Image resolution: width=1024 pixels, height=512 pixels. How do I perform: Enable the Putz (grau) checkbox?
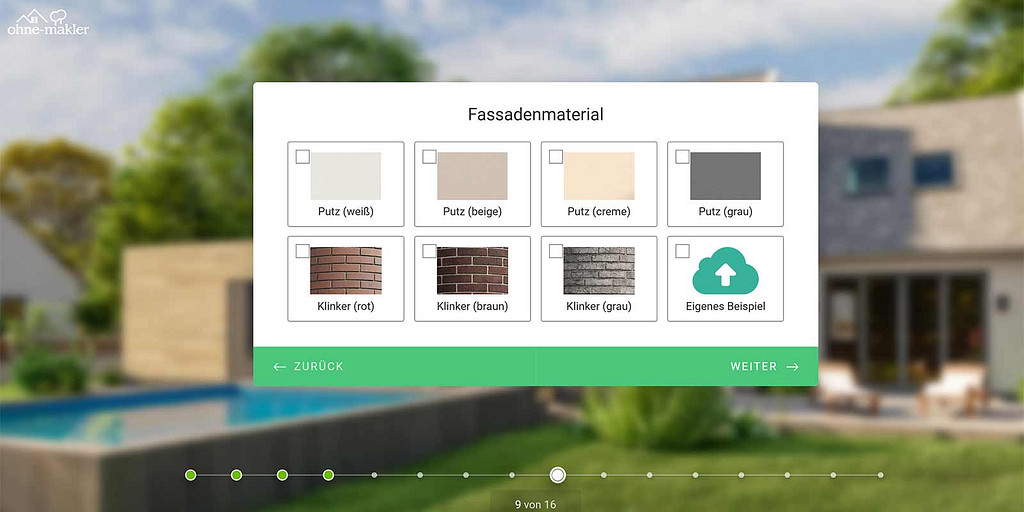682,157
